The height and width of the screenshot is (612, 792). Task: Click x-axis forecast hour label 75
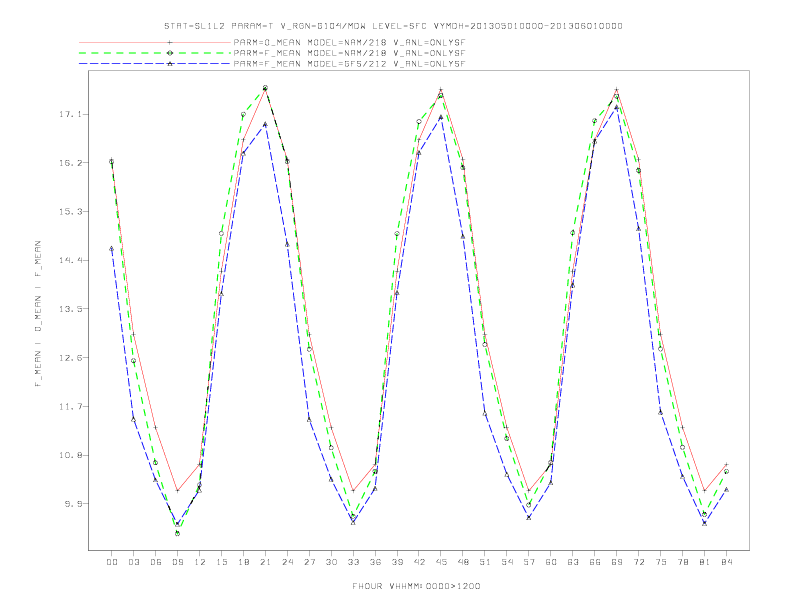(661, 562)
